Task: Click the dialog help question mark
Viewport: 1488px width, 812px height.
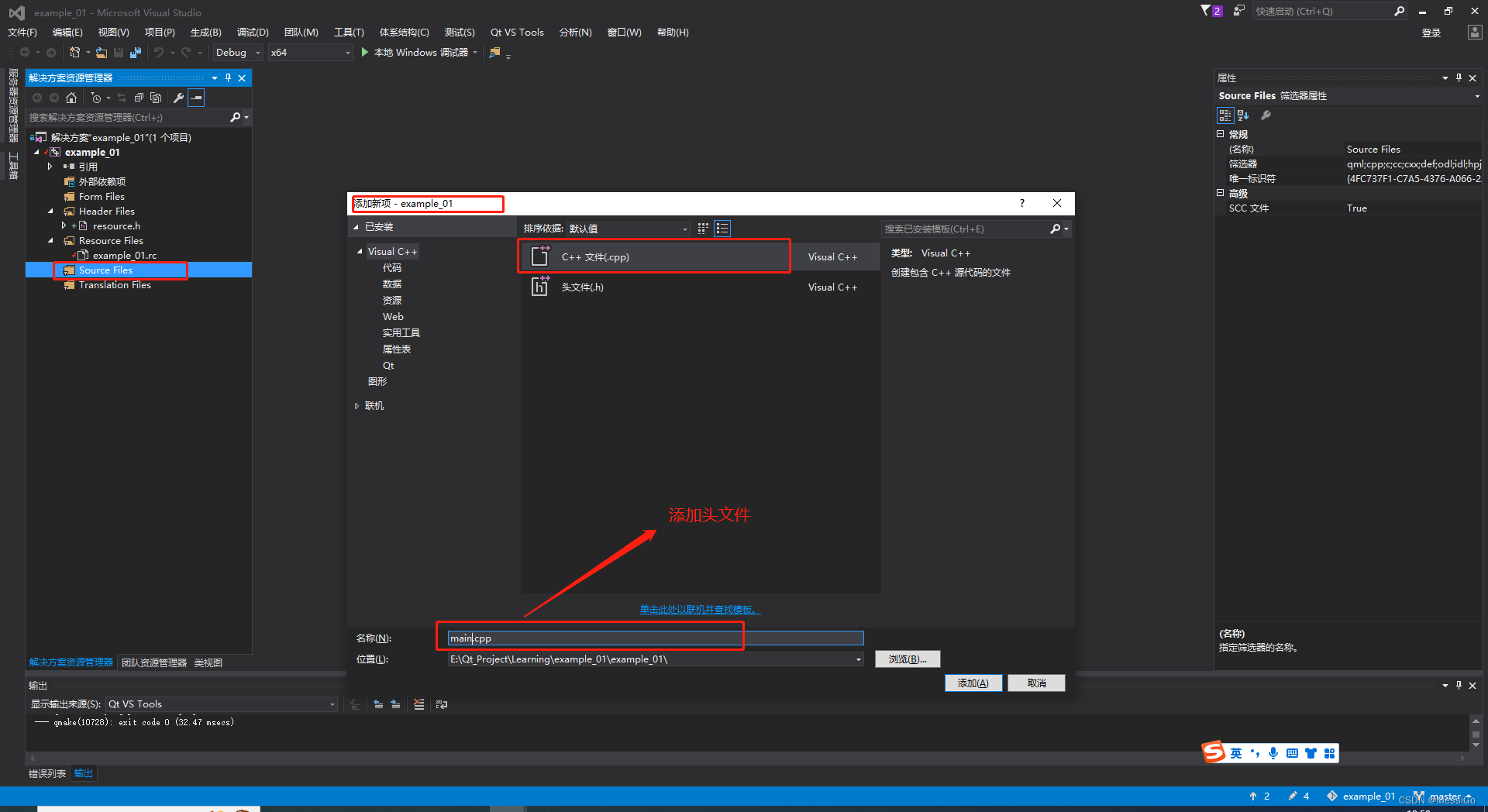Action: [1022, 203]
